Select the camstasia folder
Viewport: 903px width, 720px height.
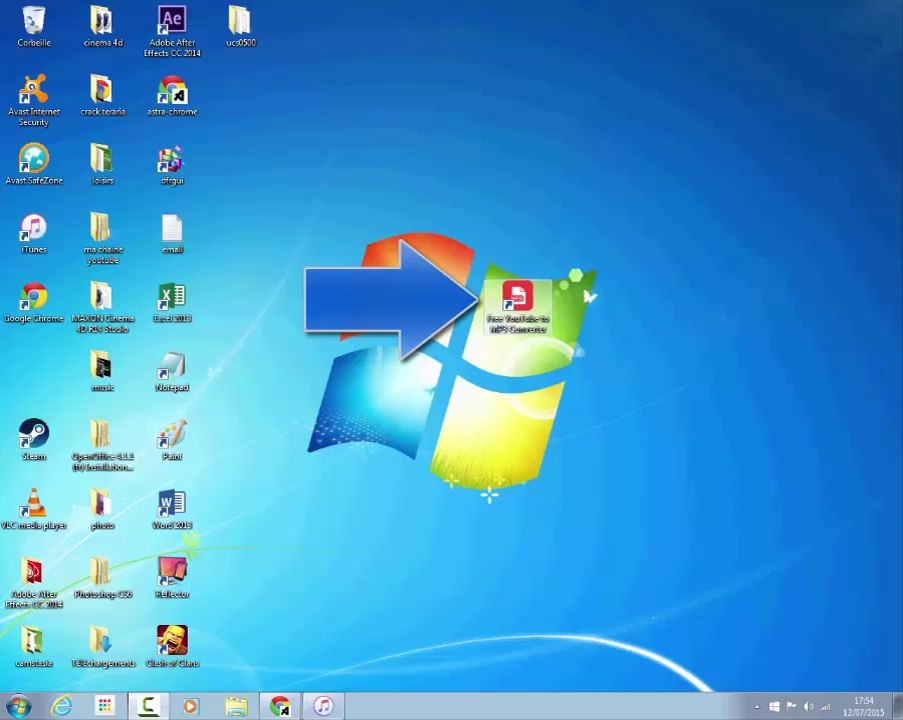33,647
